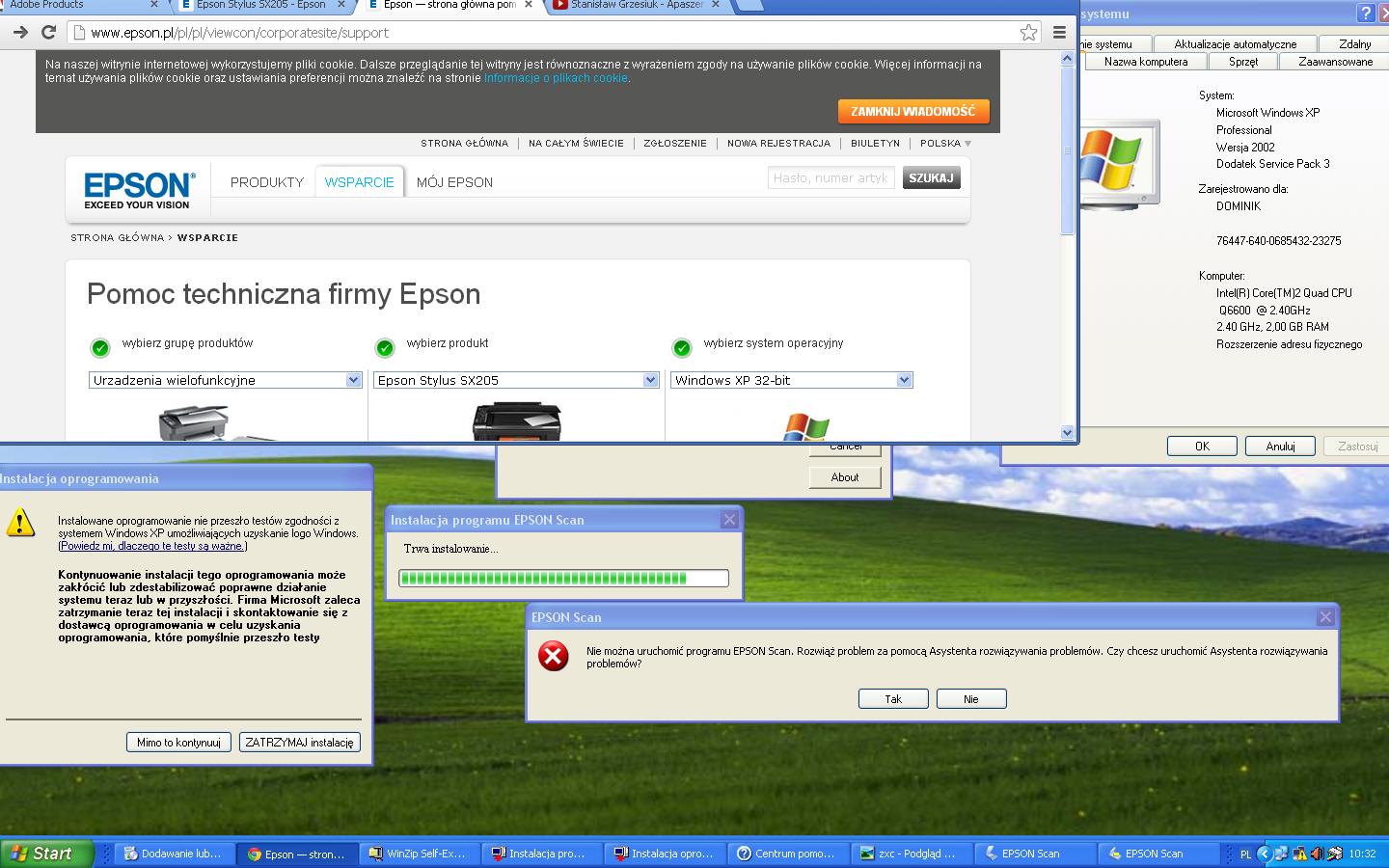Screen dimensions: 1389x868
Task: Open the 'Aktualizacje automatyczne' tab in system properties
Action: click(x=1235, y=43)
